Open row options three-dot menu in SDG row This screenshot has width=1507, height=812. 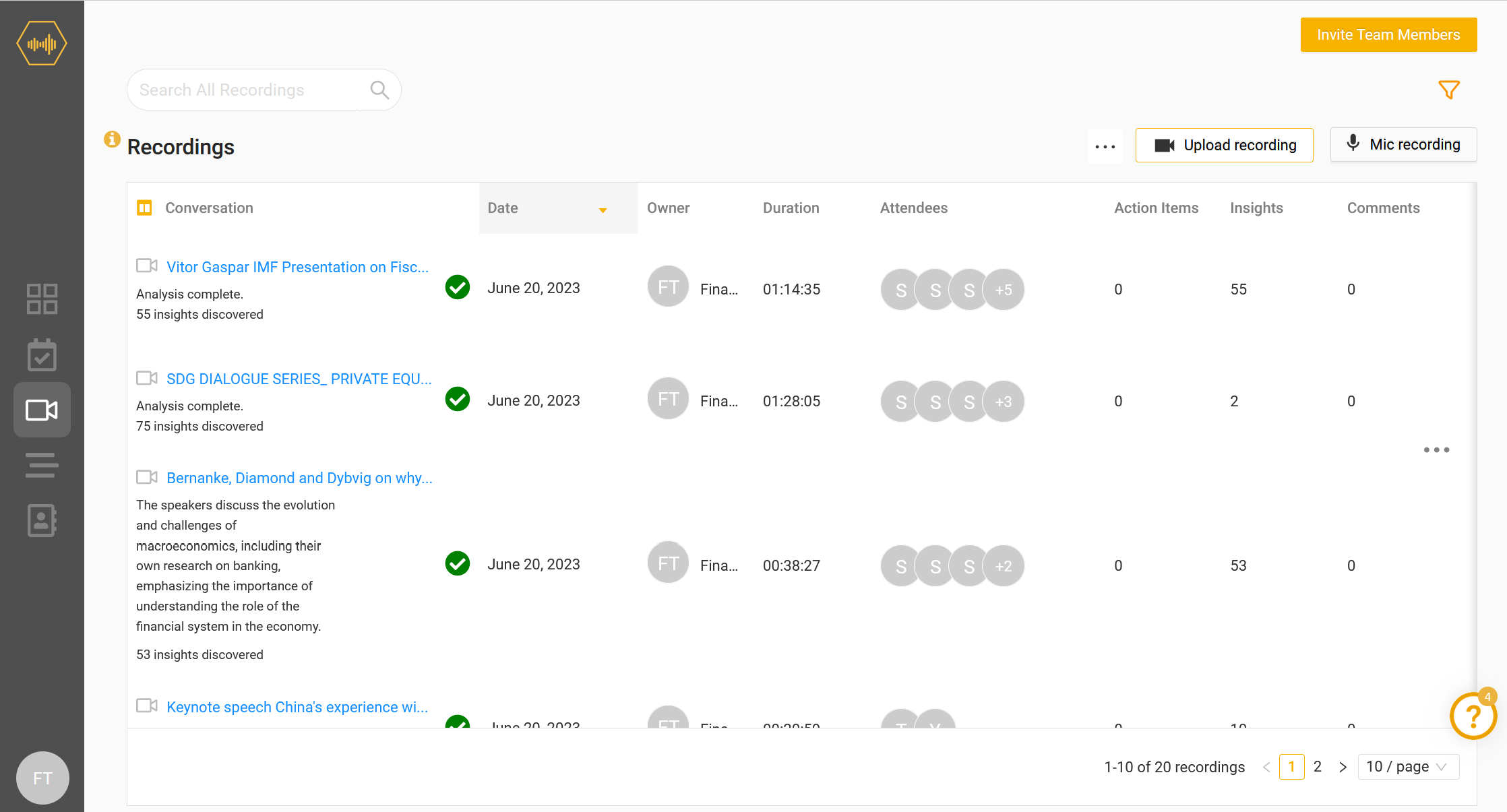point(1436,449)
